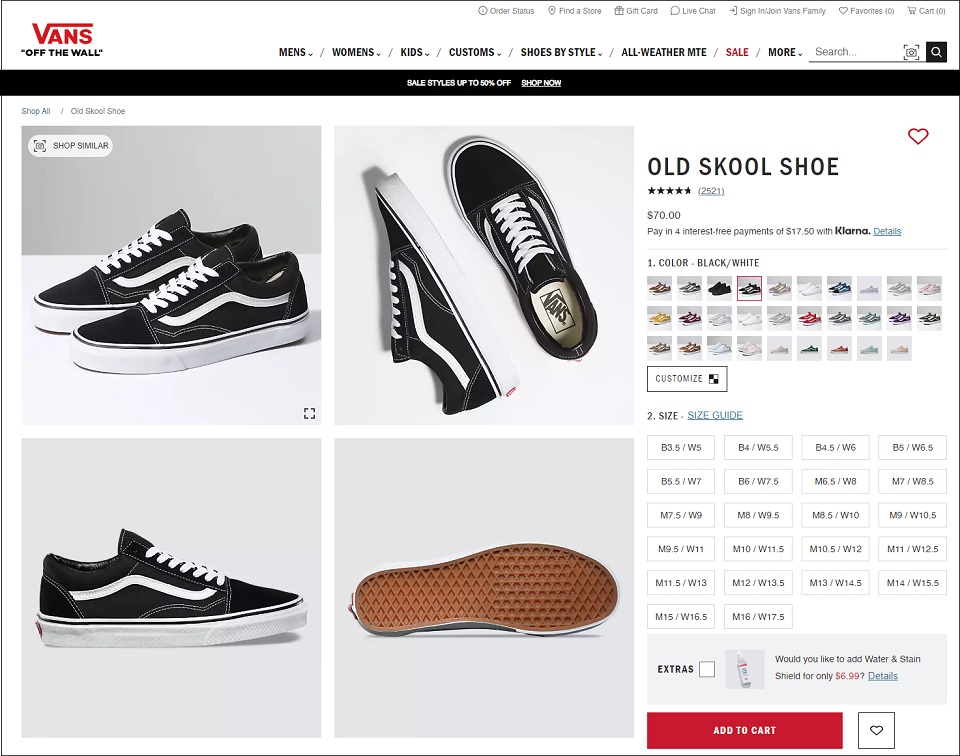This screenshot has width=960, height=756.
Task: Click heart button beside Add to Cart
Action: pyautogui.click(x=876, y=730)
